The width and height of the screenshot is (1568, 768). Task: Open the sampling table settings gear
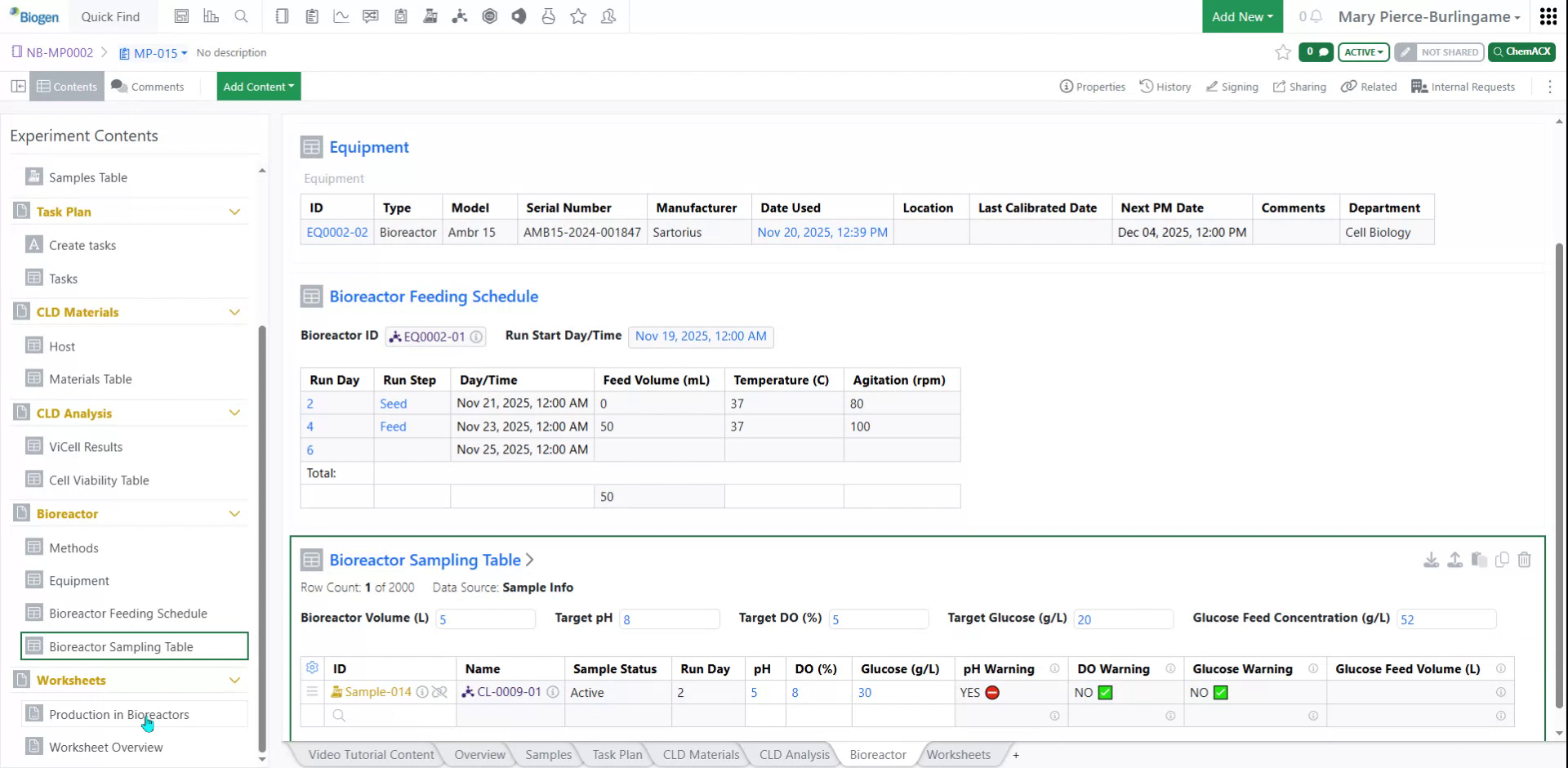pyautogui.click(x=312, y=668)
